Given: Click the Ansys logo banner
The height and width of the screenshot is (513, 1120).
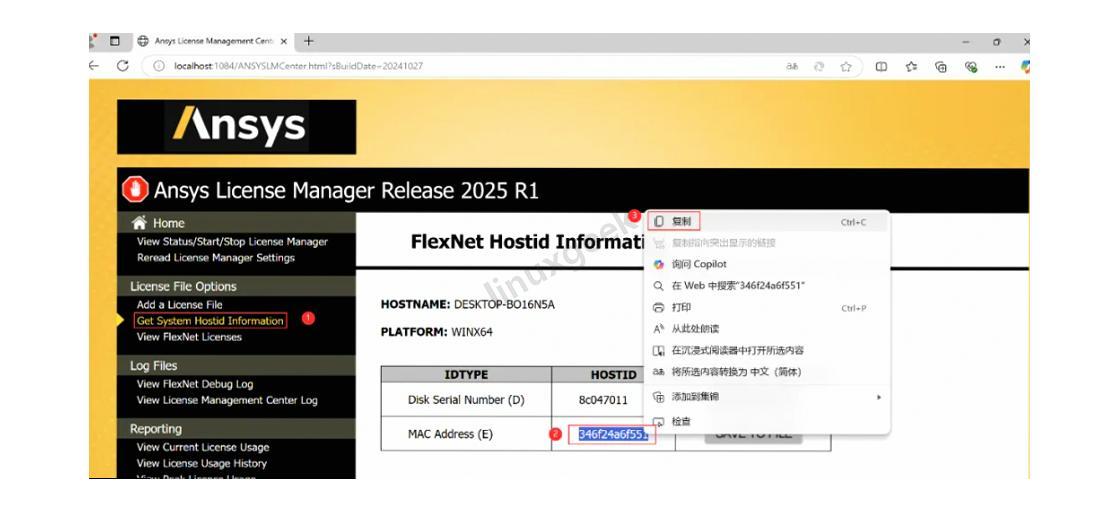Looking at the screenshot, I should (236, 126).
